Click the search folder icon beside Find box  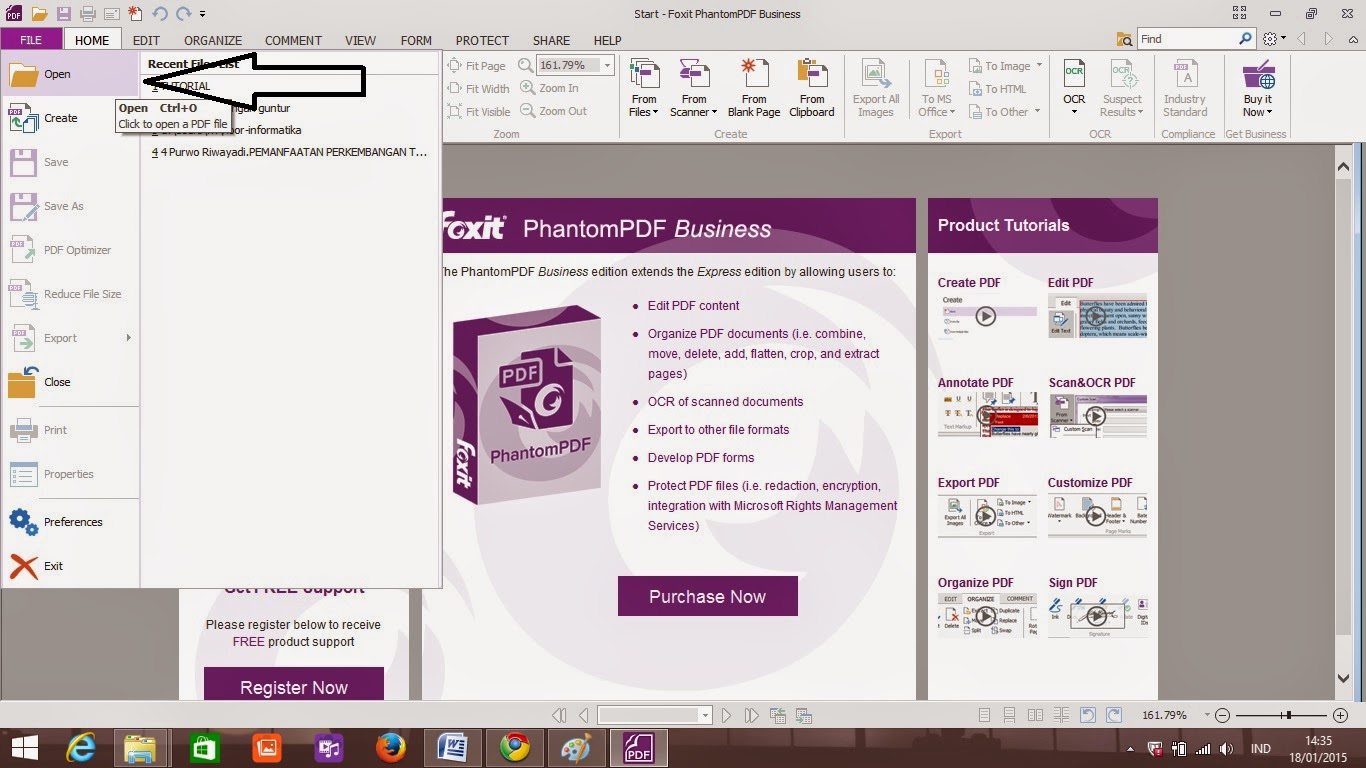[1125, 39]
